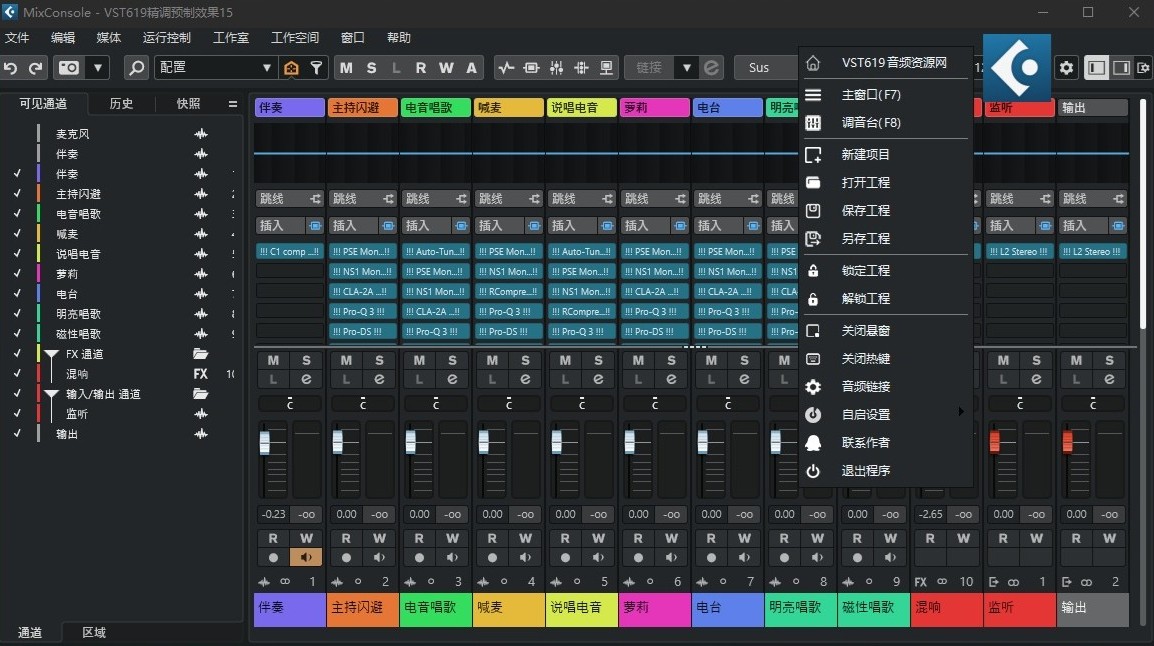The width and height of the screenshot is (1154, 646).
Task: Open the MixConsole settings gear icon top-right
Action: pos(1066,68)
